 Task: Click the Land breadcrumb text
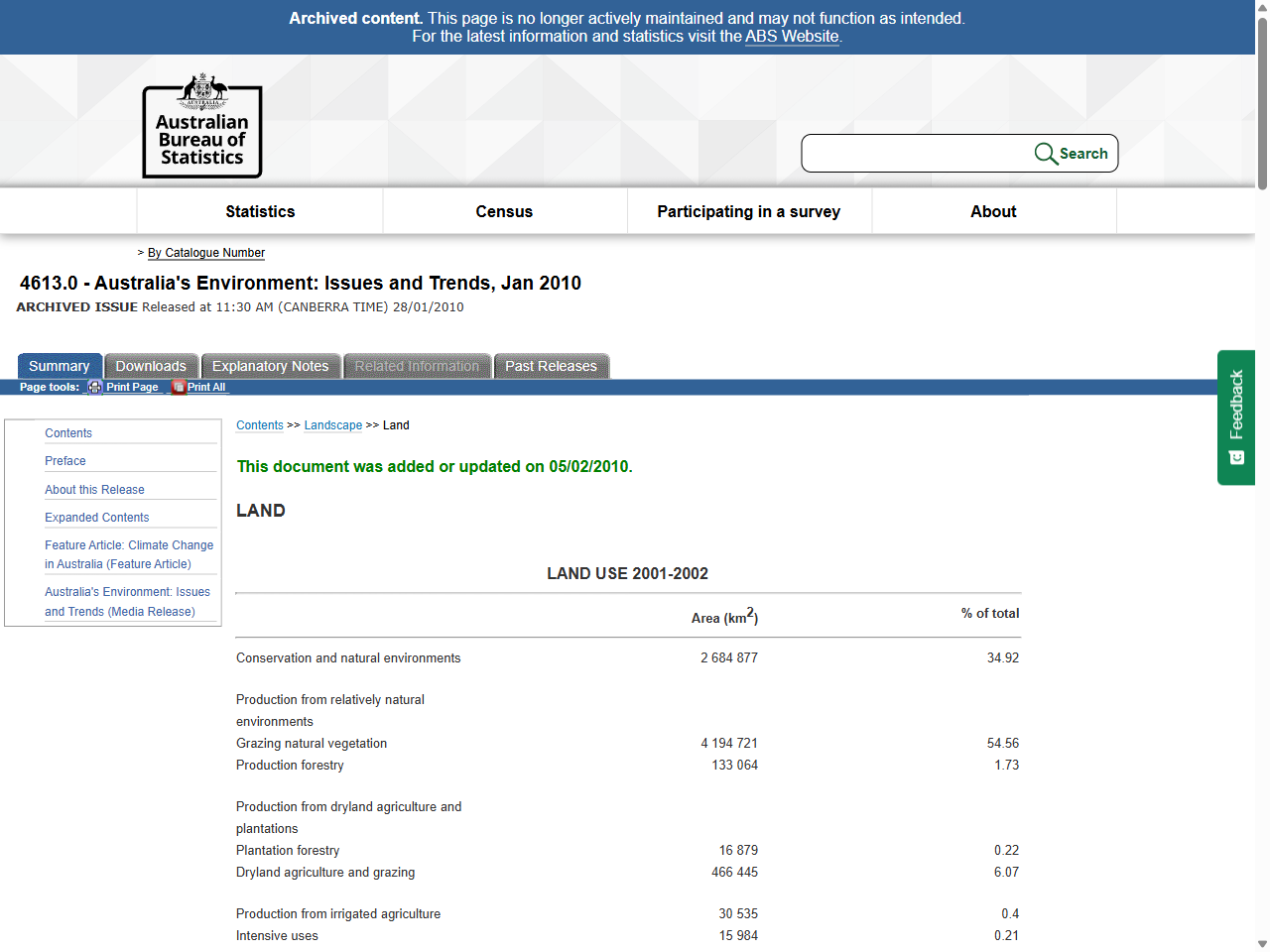tap(396, 425)
